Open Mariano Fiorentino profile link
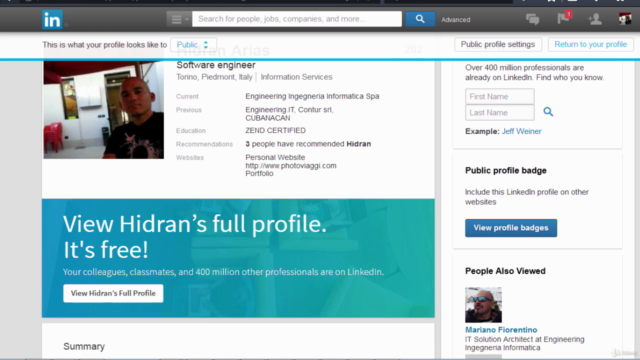Image resolution: width=640 pixels, height=360 pixels. click(x=501, y=330)
